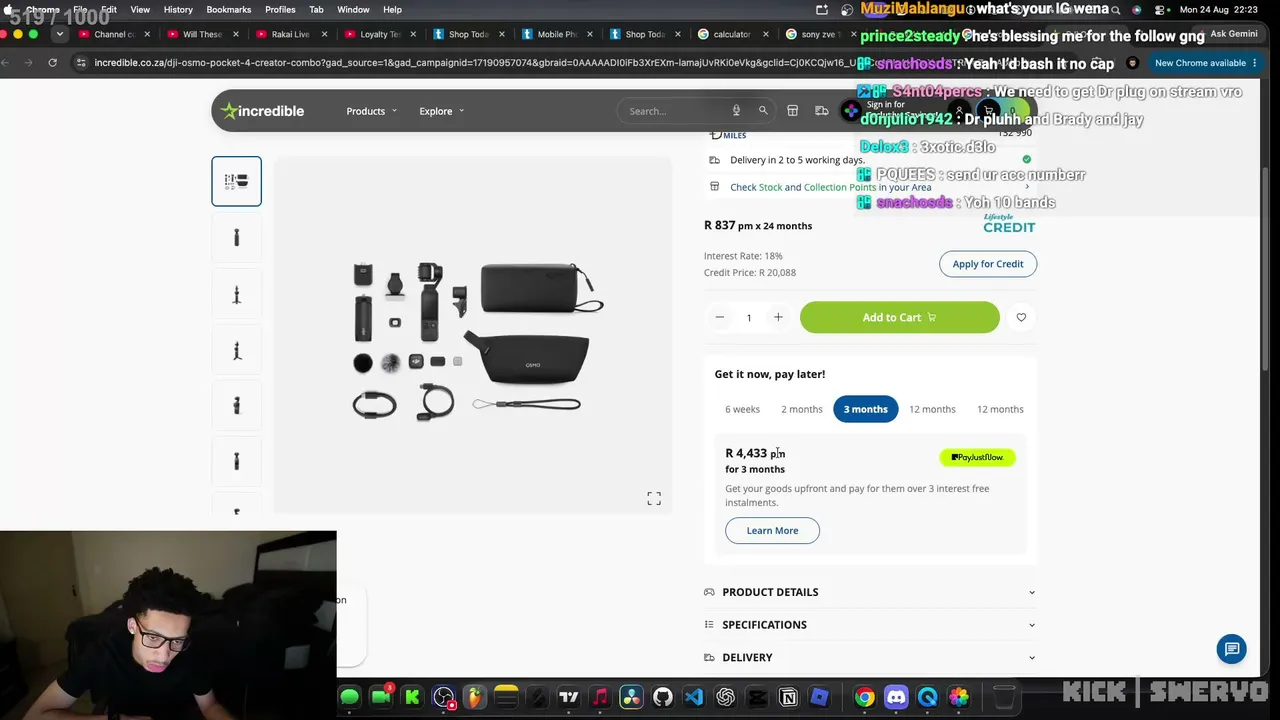The image size is (1280, 720).
Task: Select the 6 weeks payment plan
Action: (743, 409)
